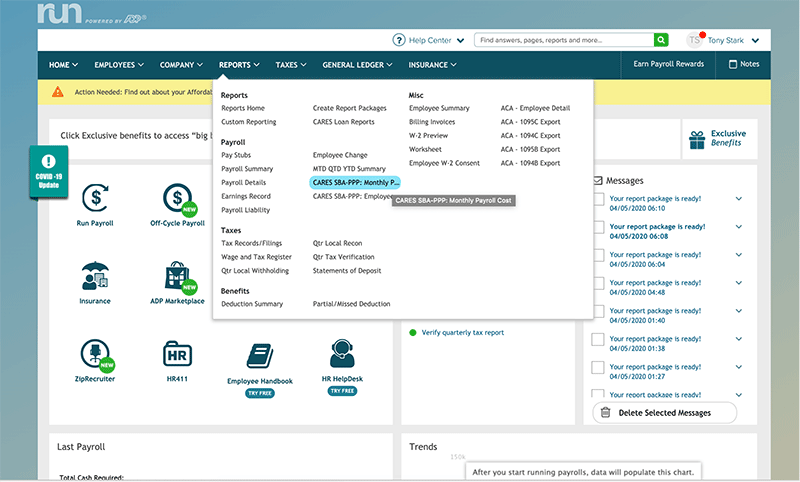Click Earn Payroll Rewards

coord(668,64)
